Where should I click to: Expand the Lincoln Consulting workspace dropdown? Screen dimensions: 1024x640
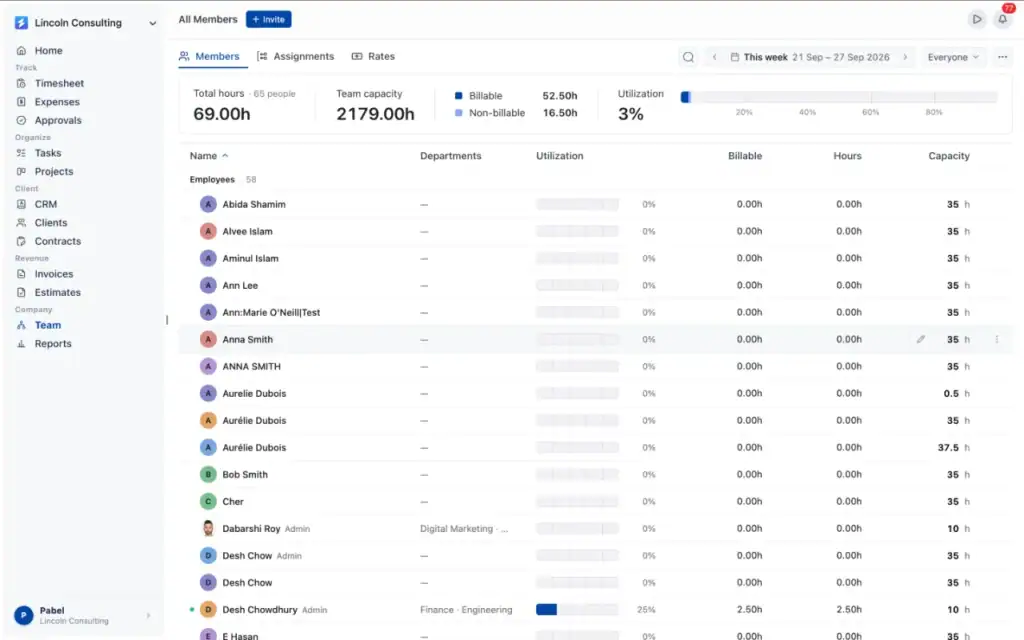pyautogui.click(x=152, y=24)
